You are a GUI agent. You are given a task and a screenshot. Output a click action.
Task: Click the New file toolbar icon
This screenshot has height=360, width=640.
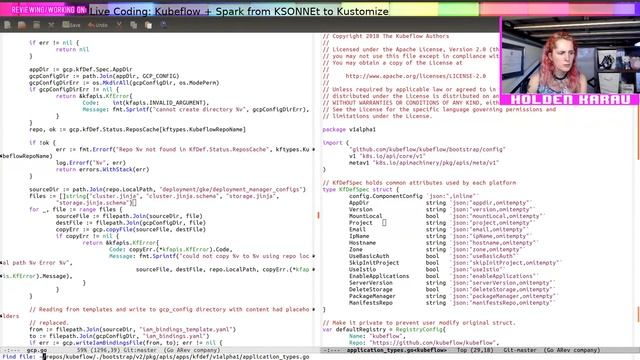(7, 25)
